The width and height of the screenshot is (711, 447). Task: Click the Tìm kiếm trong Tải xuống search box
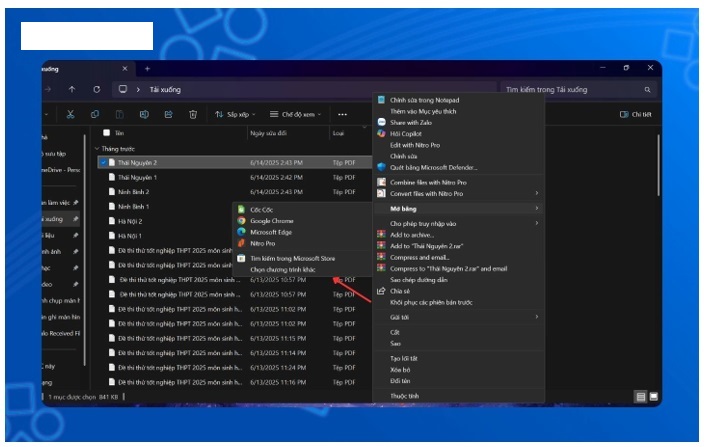click(560, 89)
